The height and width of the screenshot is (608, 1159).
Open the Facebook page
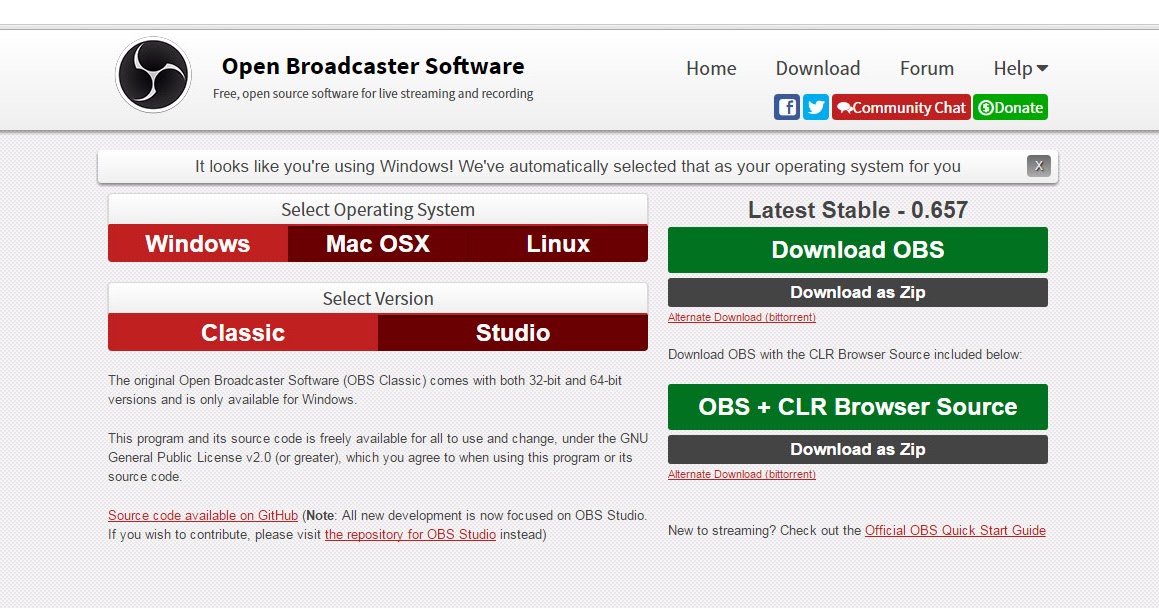pyautogui.click(x=786, y=106)
